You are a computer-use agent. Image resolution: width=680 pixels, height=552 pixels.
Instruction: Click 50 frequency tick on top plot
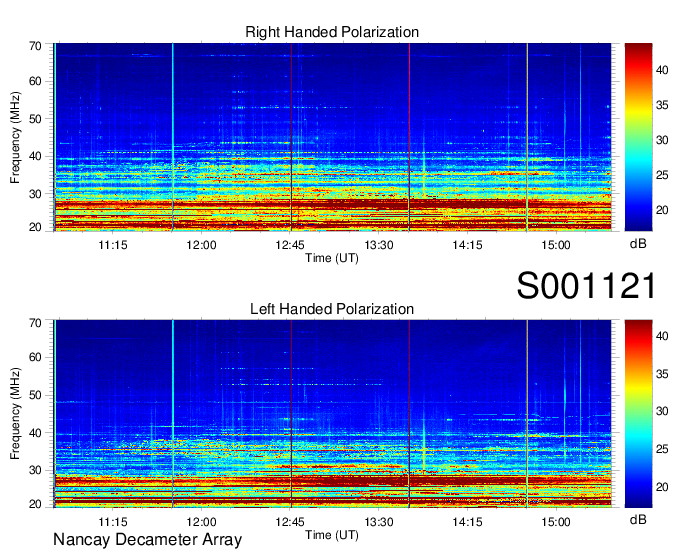point(35,119)
